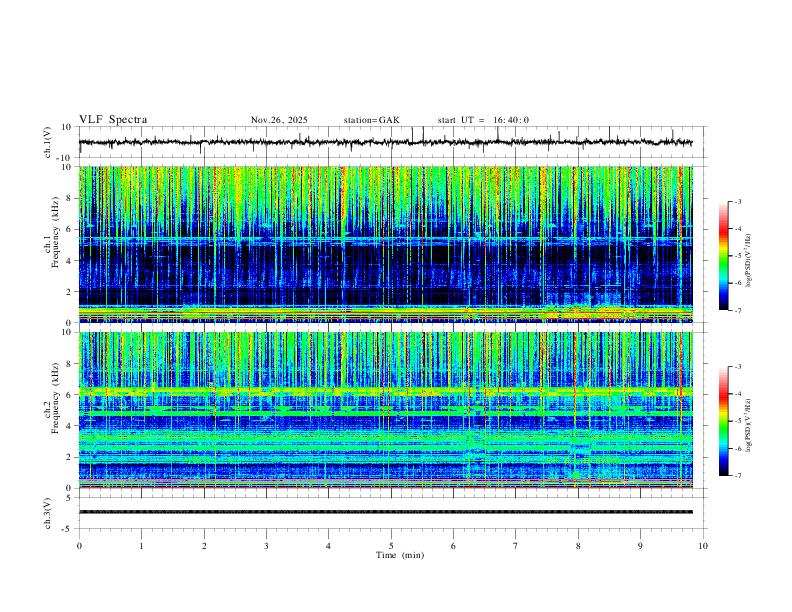This screenshot has width=792, height=612.
Task: Click the ch.2 spectrogram colorbar
Action: pyautogui.click(x=723, y=421)
